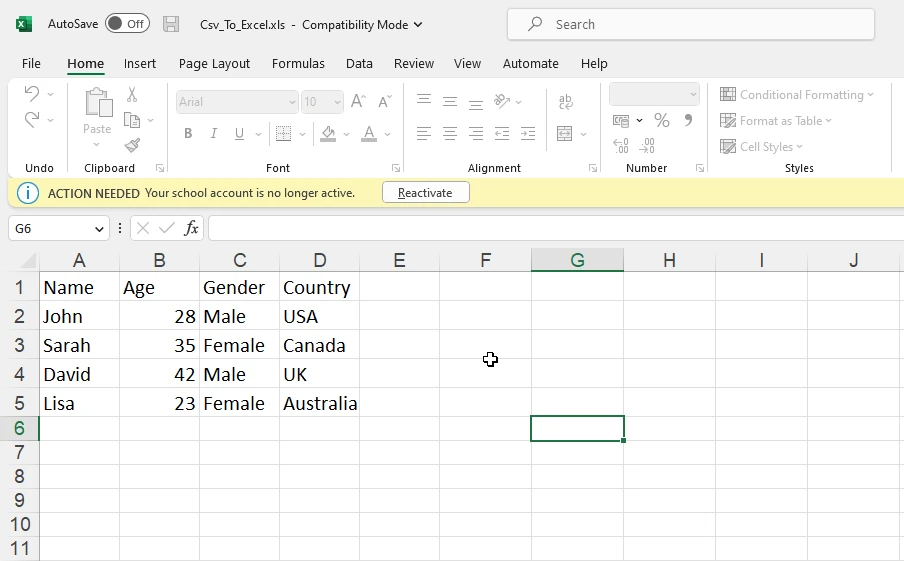Open the File menu

click(31, 63)
